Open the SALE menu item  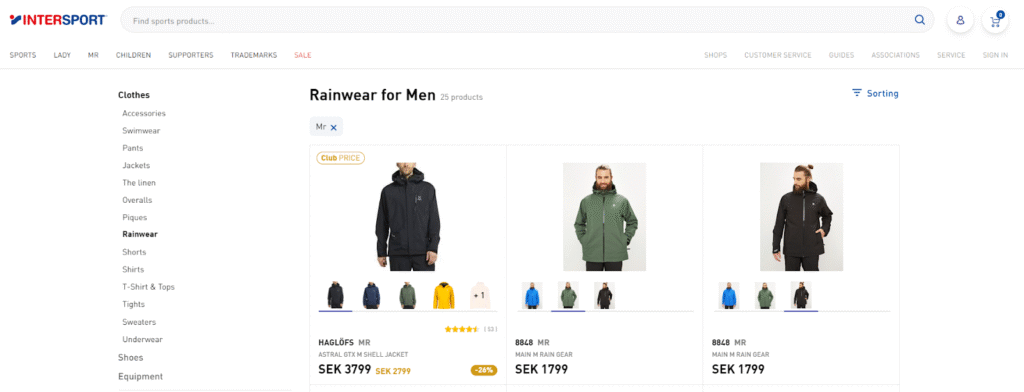(x=302, y=56)
